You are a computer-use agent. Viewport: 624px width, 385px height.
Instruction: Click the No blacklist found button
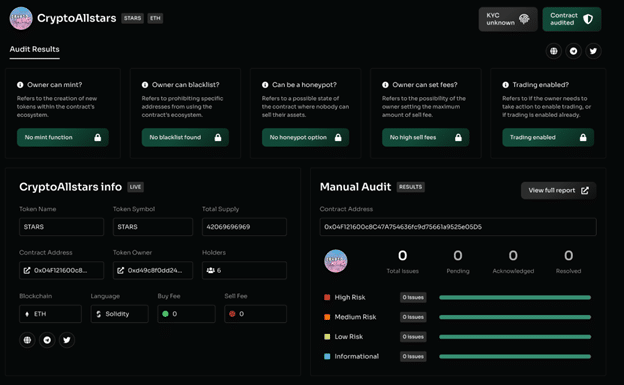pyautogui.click(x=185, y=137)
